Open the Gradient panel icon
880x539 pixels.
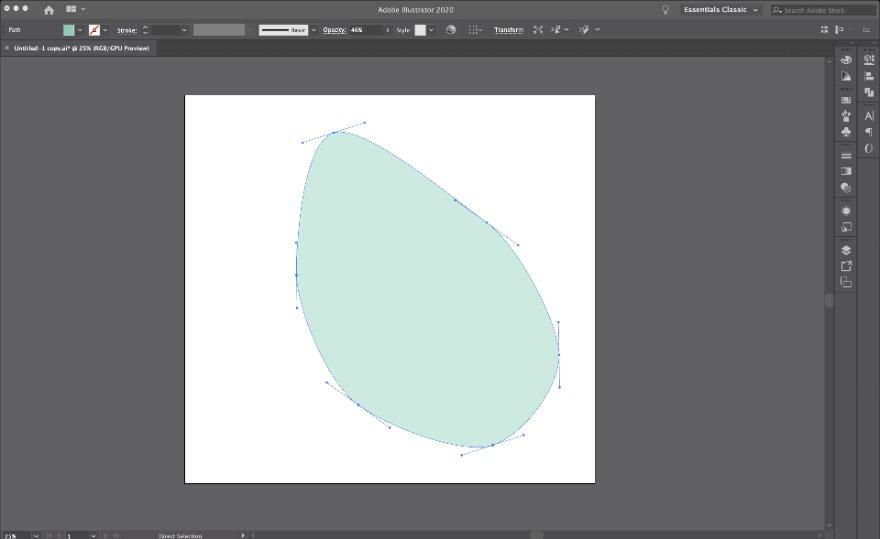coord(846,171)
